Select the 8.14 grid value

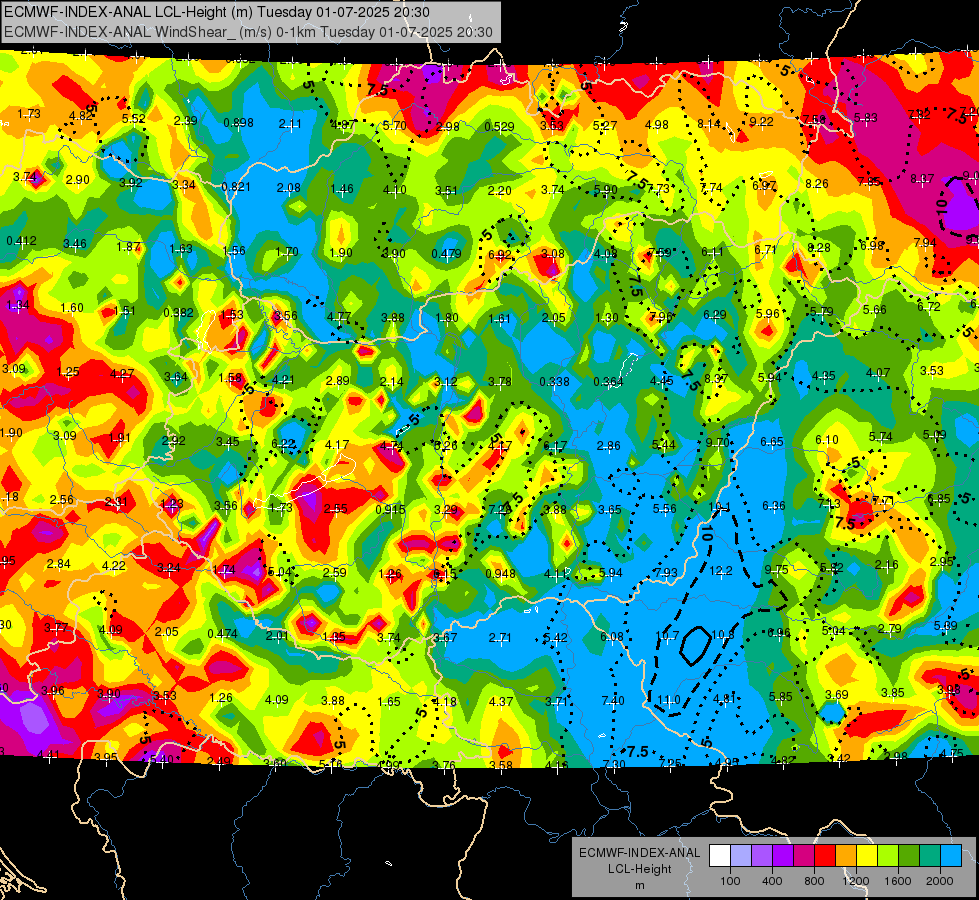point(709,124)
